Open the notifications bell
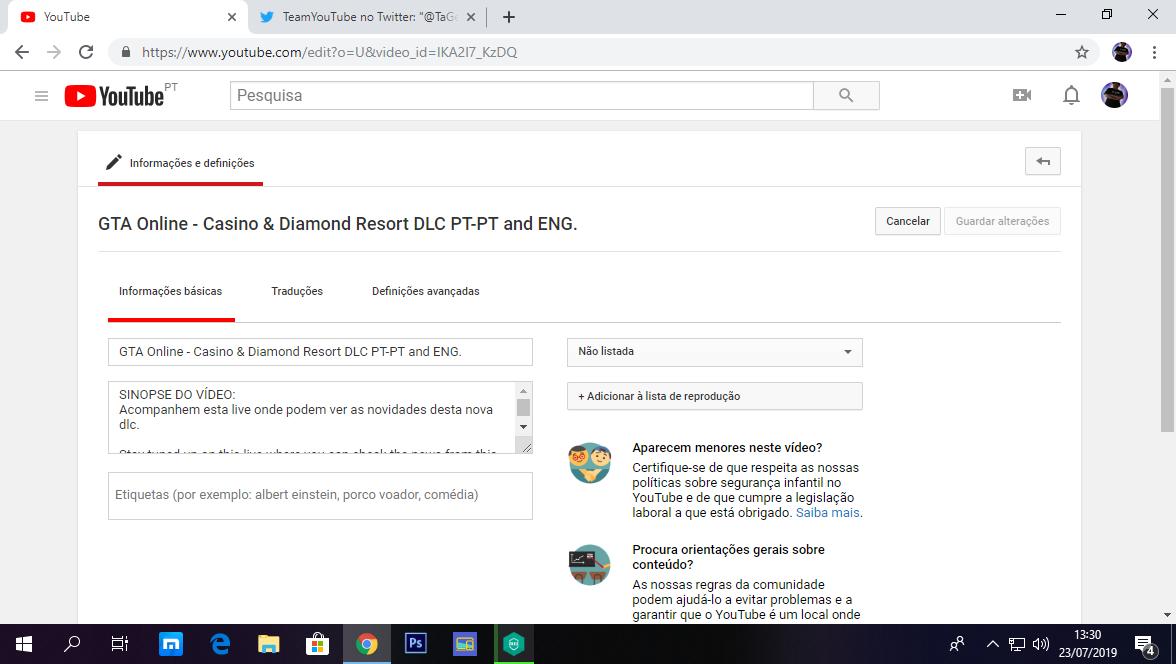 [1071, 95]
